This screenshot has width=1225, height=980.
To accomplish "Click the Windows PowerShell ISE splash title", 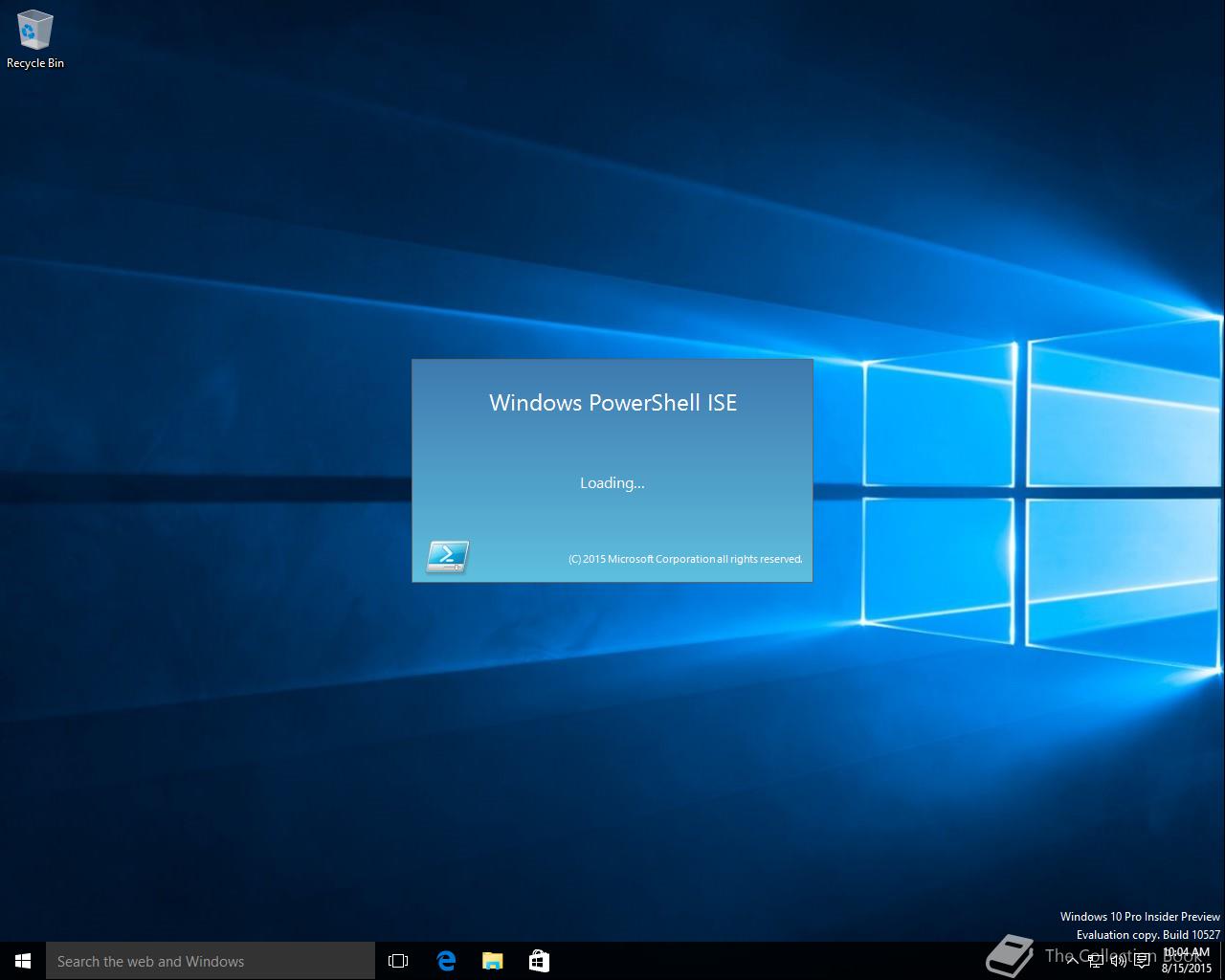I will pyautogui.click(x=612, y=403).
